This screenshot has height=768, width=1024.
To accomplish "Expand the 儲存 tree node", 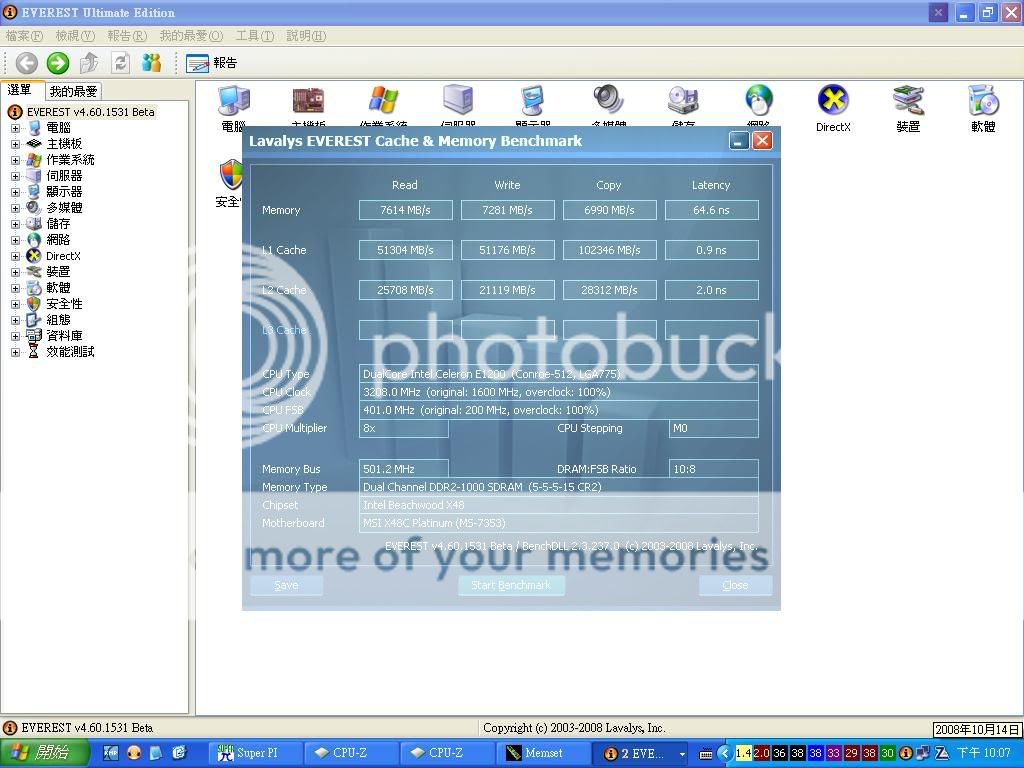I will coord(15,224).
